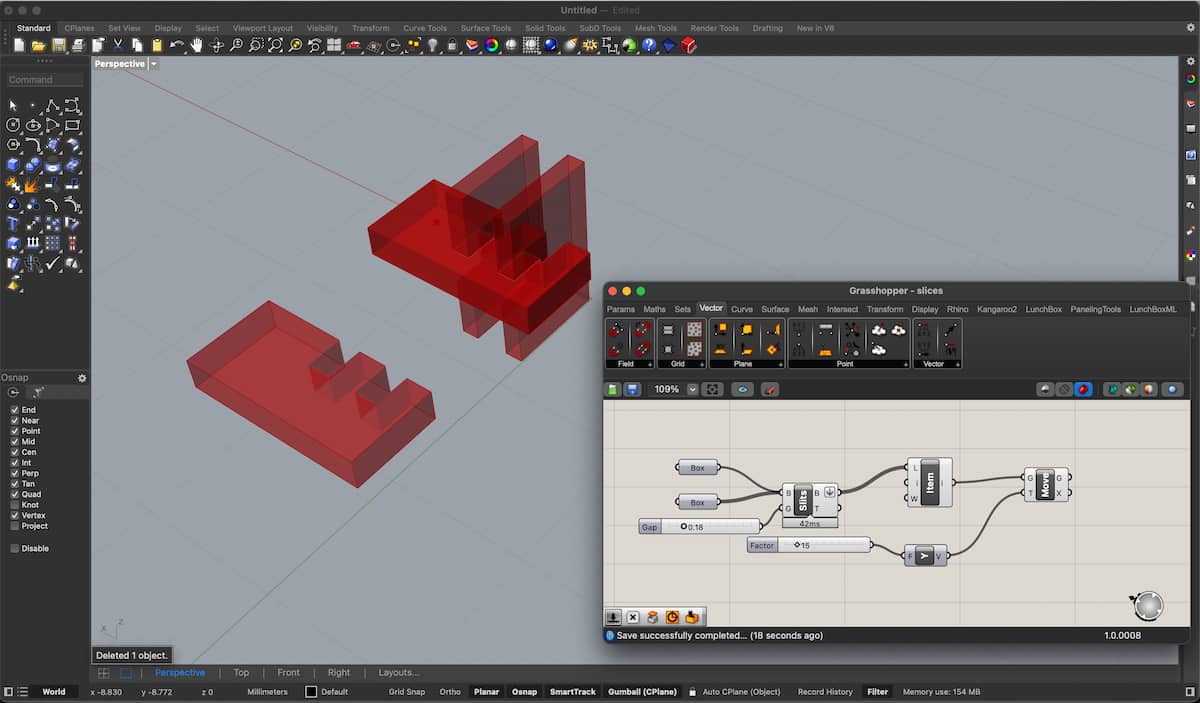
Task: Click Zoom Extents icon in Grasshopper canvas toolbar
Action: [712, 389]
